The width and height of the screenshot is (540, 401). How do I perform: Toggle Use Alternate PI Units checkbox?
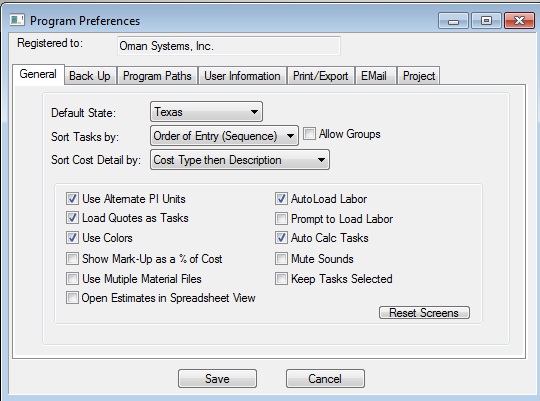pyautogui.click(x=72, y=199)
